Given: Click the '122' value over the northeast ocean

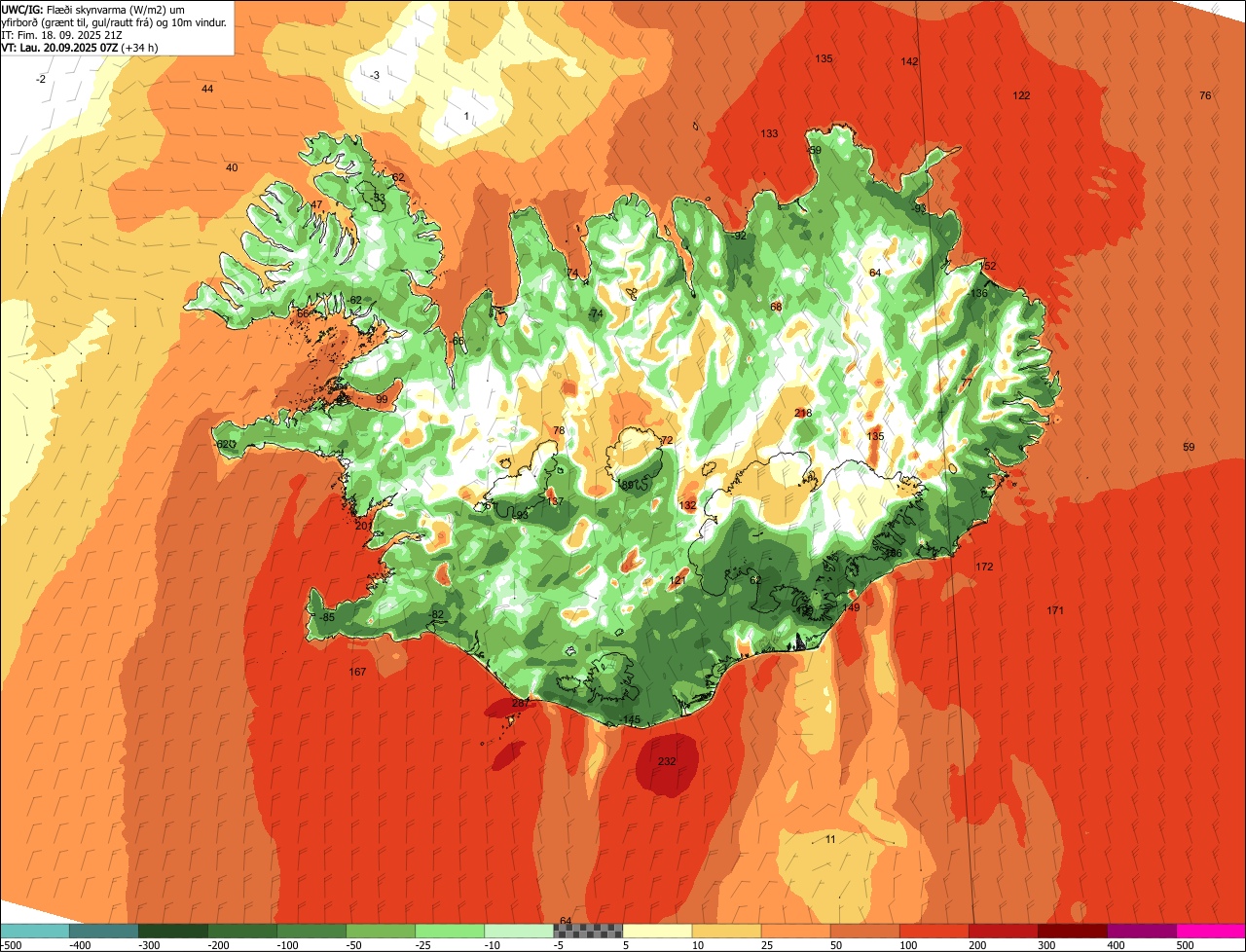Looking at the screenshot, I should coord(1021,95).
